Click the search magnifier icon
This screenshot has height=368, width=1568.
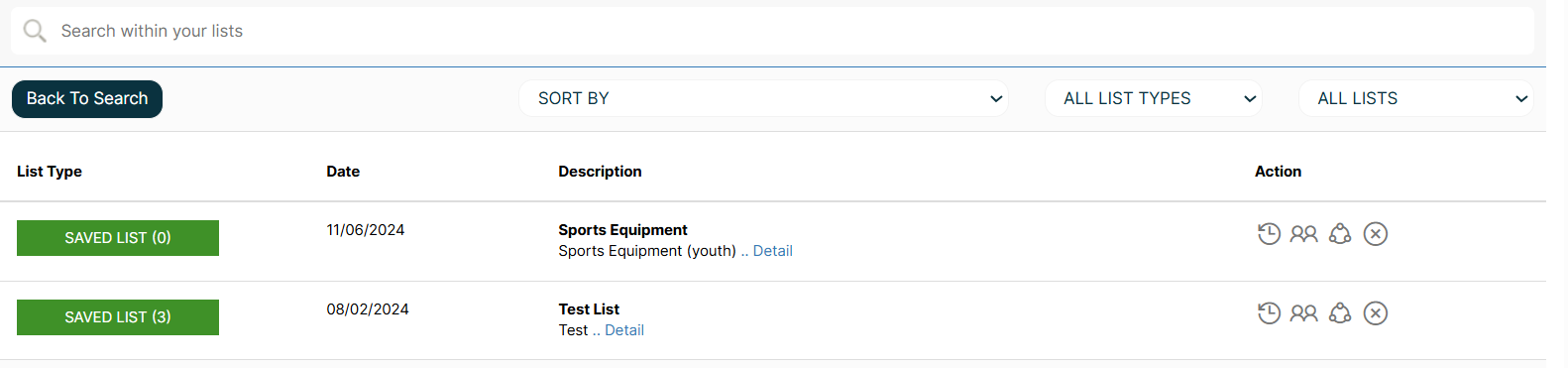click(35, 31)
